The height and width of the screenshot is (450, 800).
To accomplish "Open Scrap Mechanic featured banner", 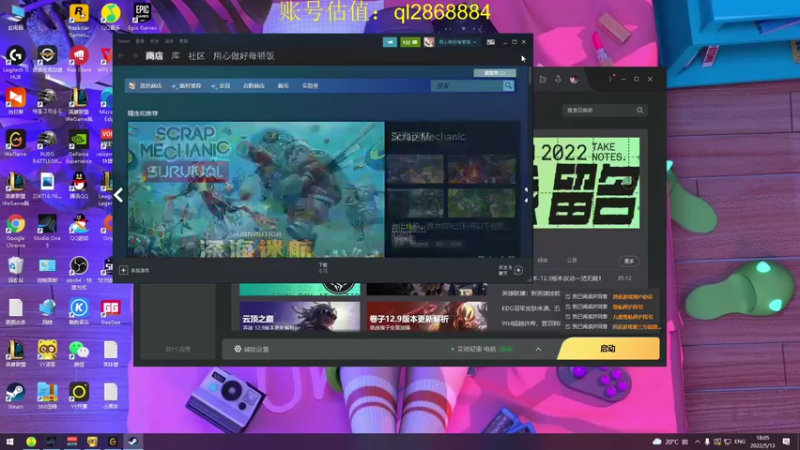I will click(x=256, y=189).
